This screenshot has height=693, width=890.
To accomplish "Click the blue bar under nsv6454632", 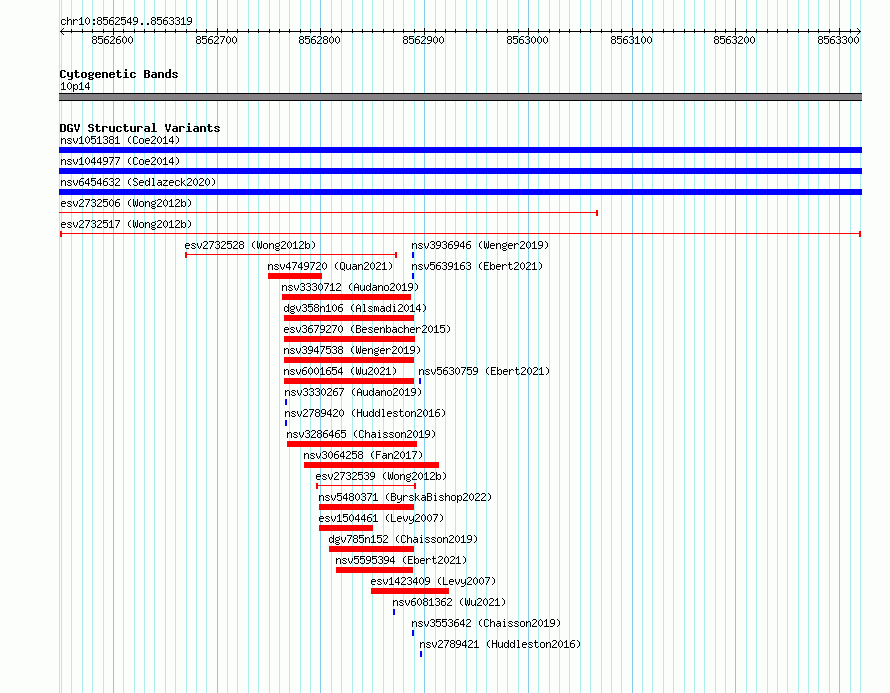I will [x=460, y=192].
